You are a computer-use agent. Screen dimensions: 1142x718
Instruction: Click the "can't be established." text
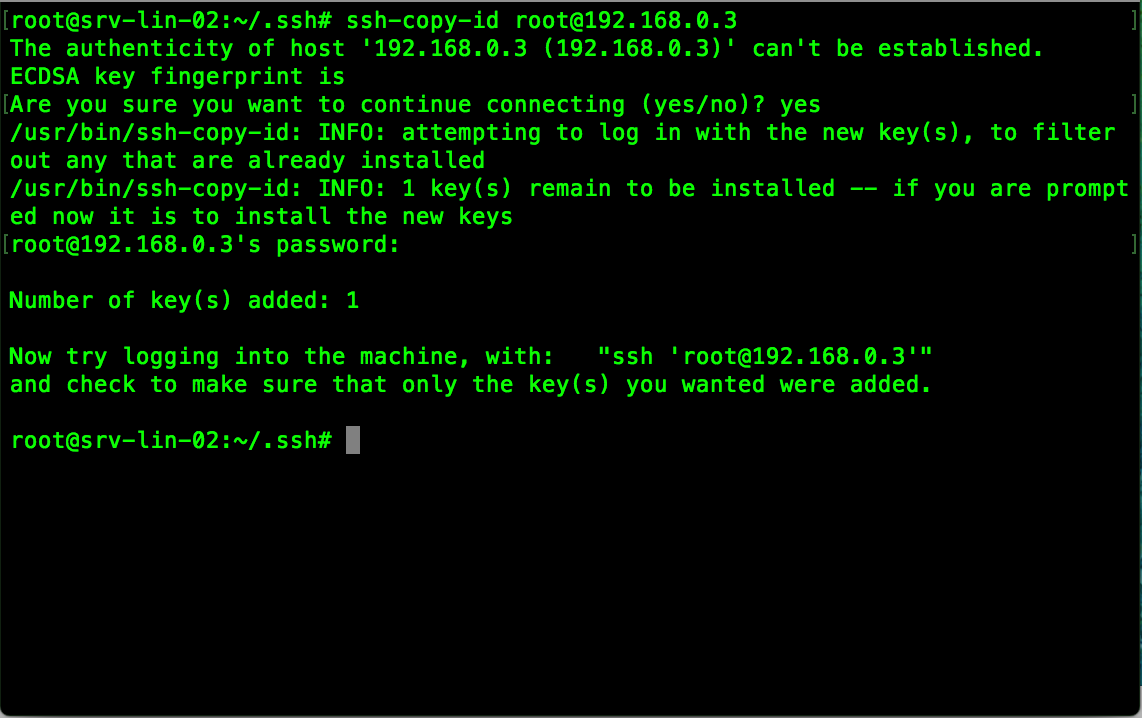pyautogui.click(x=897, y=48)
